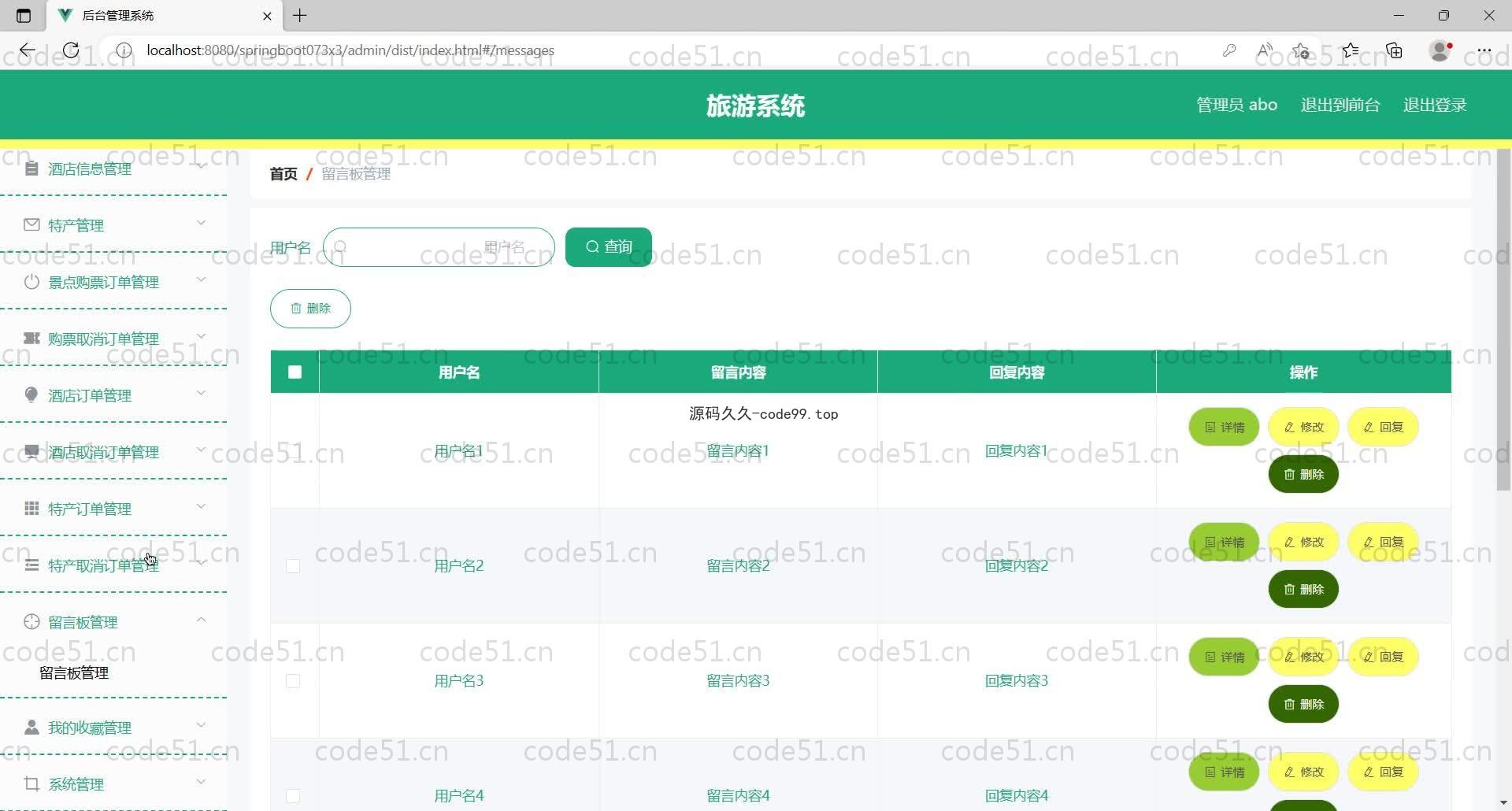Expand the 购票取消订单管理 chevron
Viewport: 1512px width, 811px height.
(201, 336)
